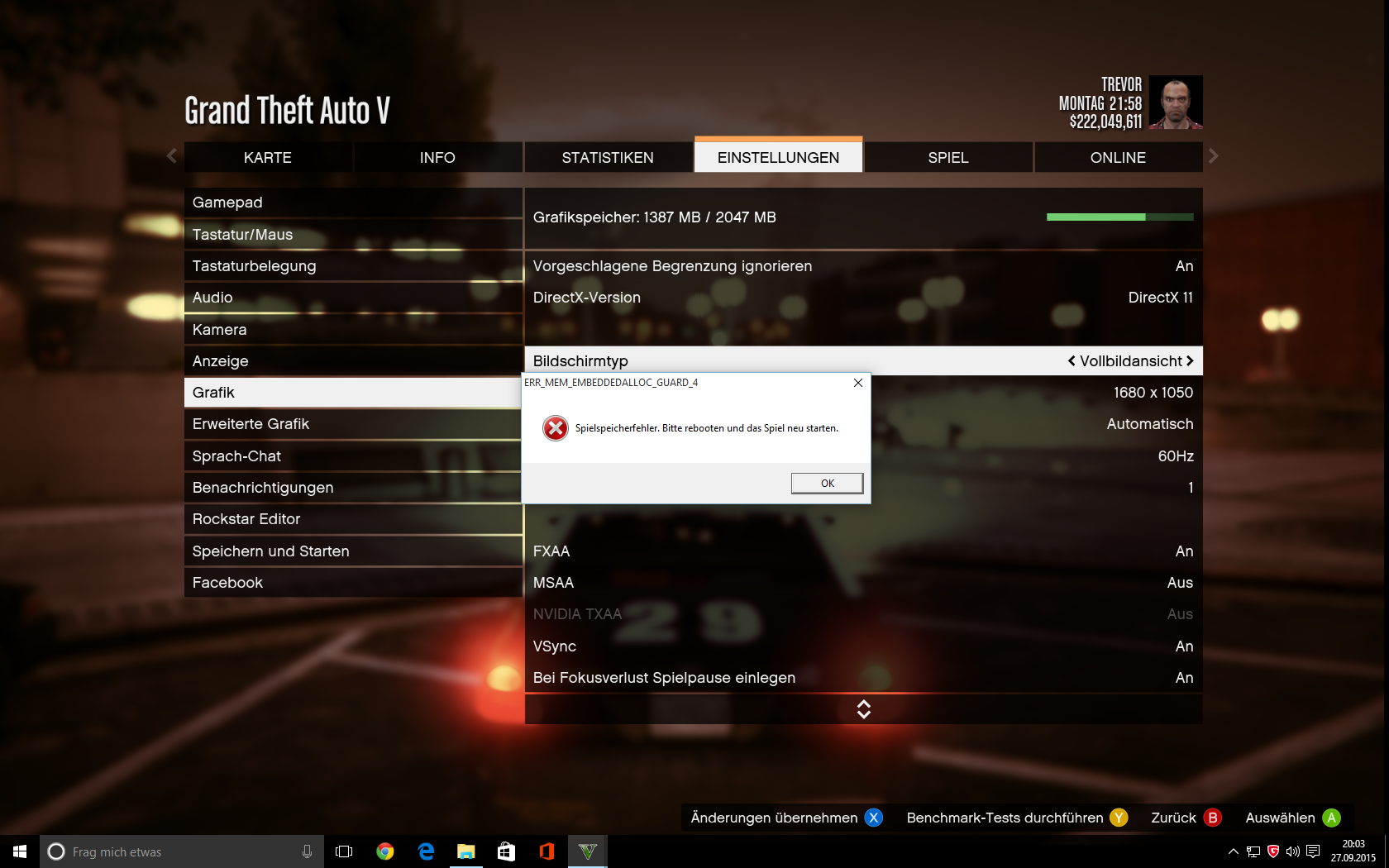Toggle the FXAA setting
This screenshot has height=868, width=1389.
(863, 551)
